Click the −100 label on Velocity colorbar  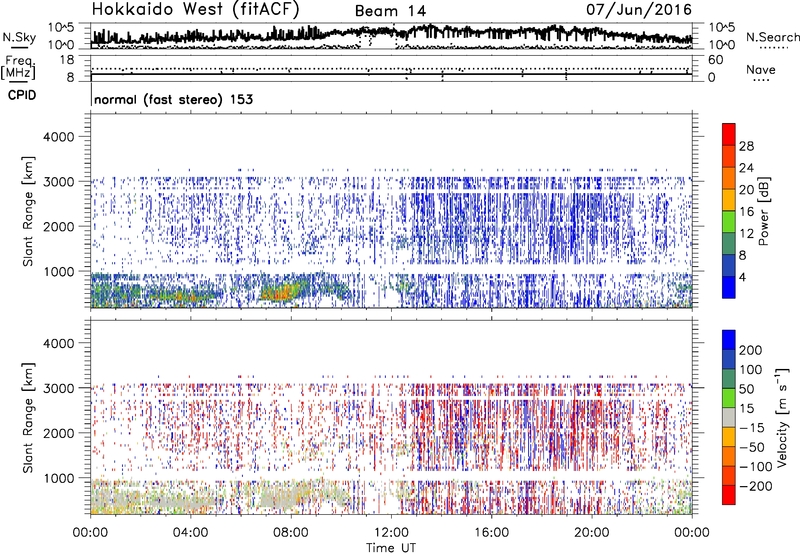[755, 467]
